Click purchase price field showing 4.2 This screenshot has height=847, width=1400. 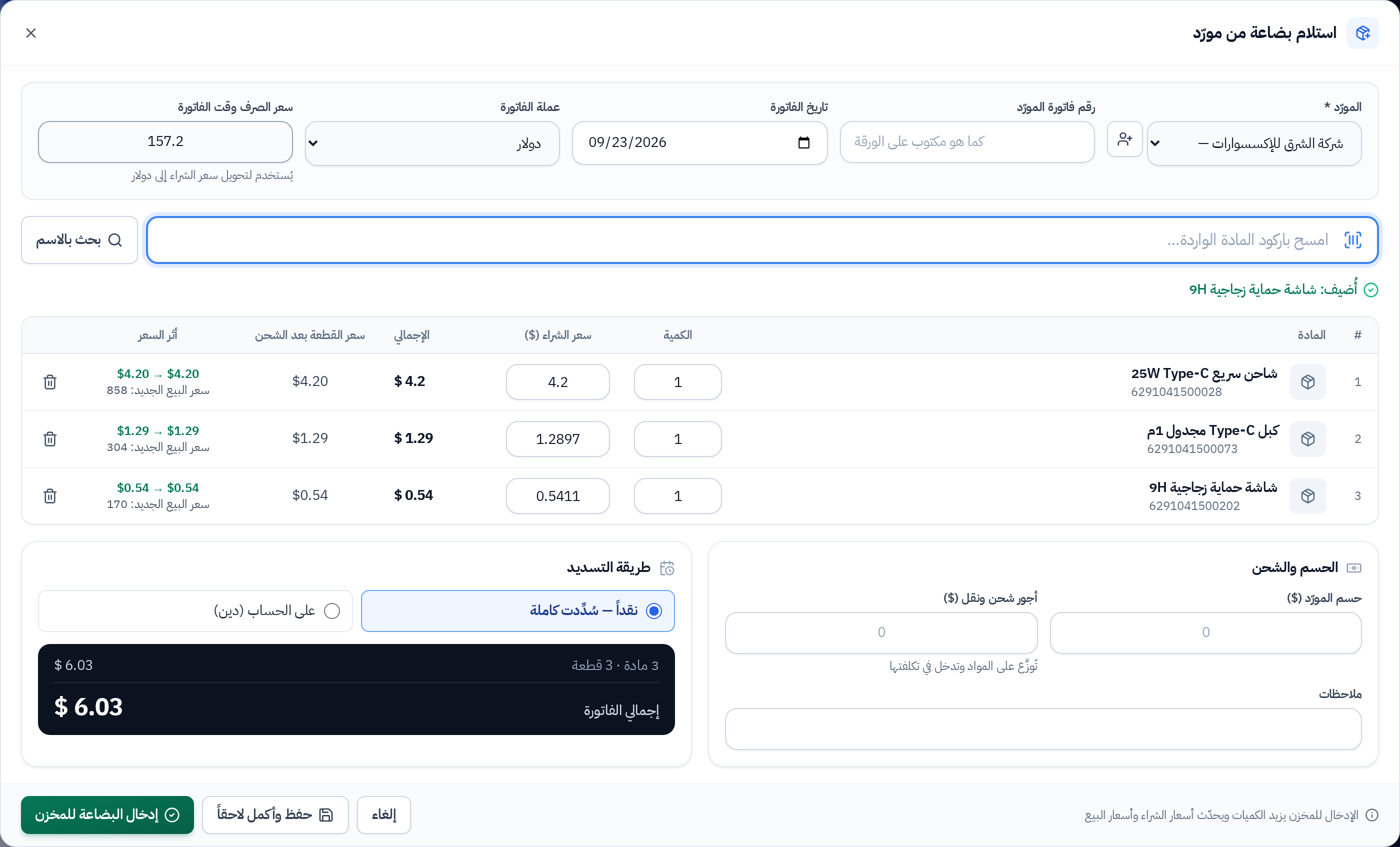558,381
